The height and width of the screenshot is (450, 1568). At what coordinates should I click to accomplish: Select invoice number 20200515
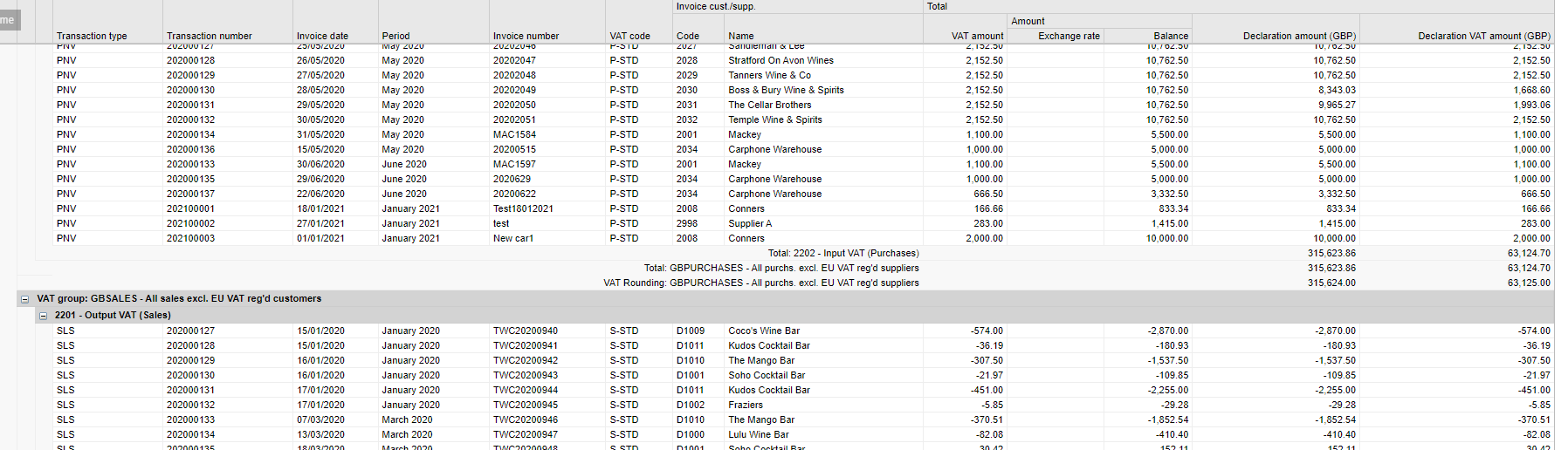click(514, 149)
